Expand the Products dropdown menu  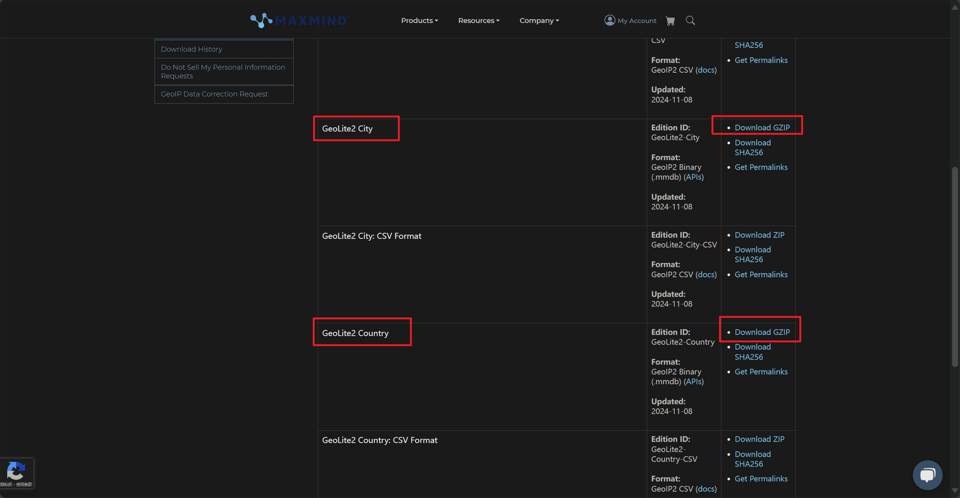419,20
